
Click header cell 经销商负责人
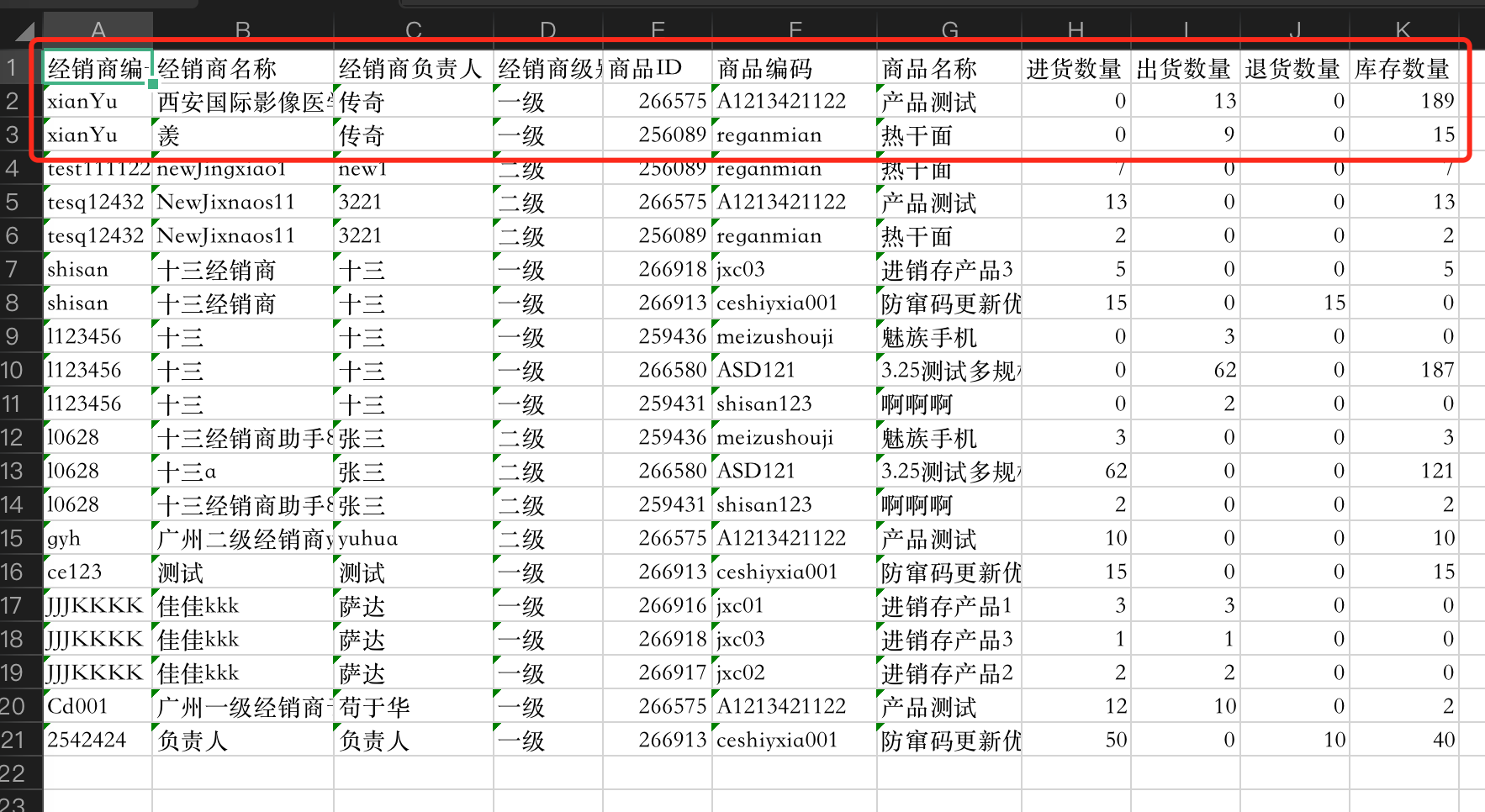pyautogui.click(x=414, y=67)
